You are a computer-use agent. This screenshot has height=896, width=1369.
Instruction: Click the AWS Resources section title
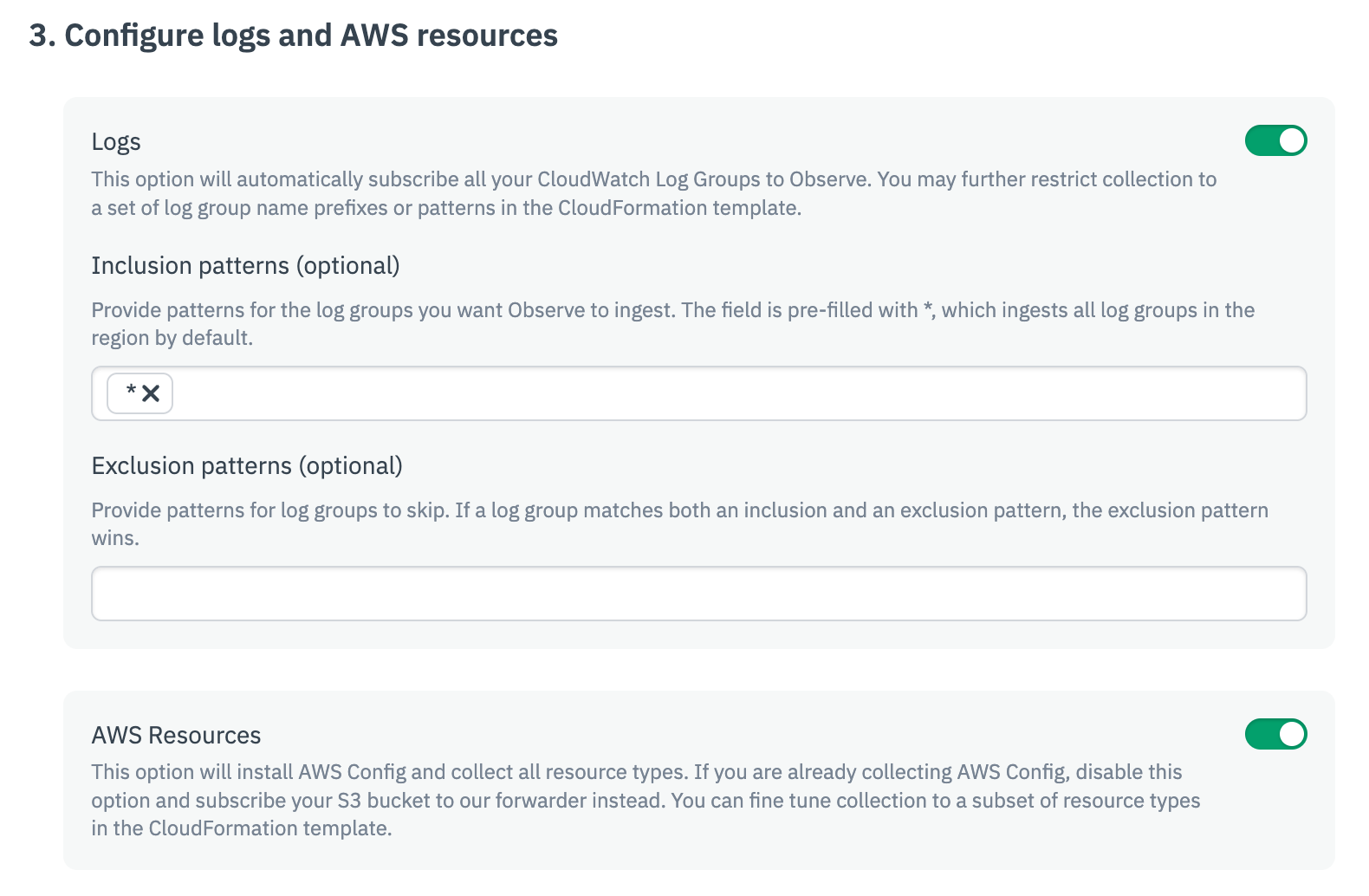coord(176,735)
